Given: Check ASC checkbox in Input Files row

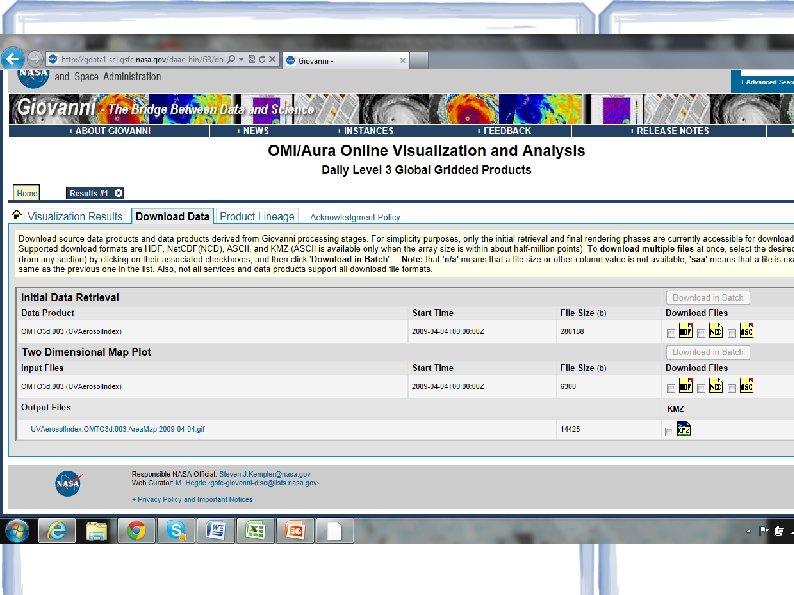Looking at the screenshot, I should point(732,388).
